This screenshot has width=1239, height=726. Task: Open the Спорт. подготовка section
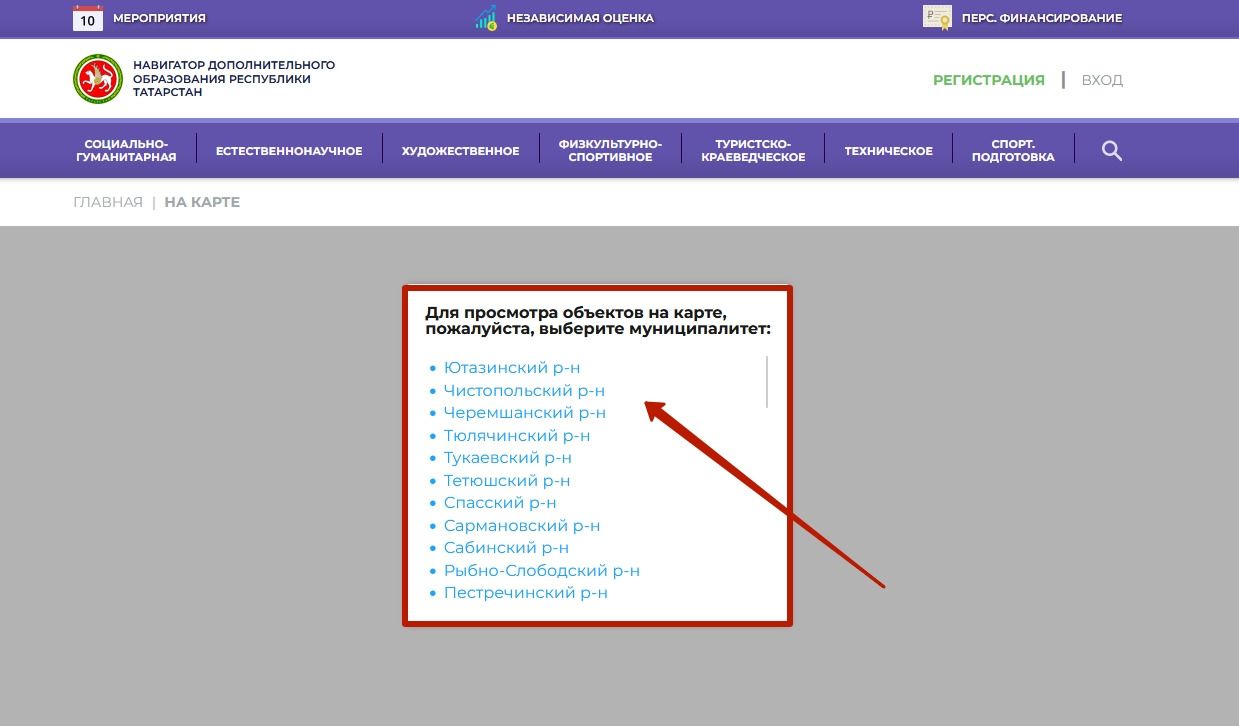tap(1012, 151)
